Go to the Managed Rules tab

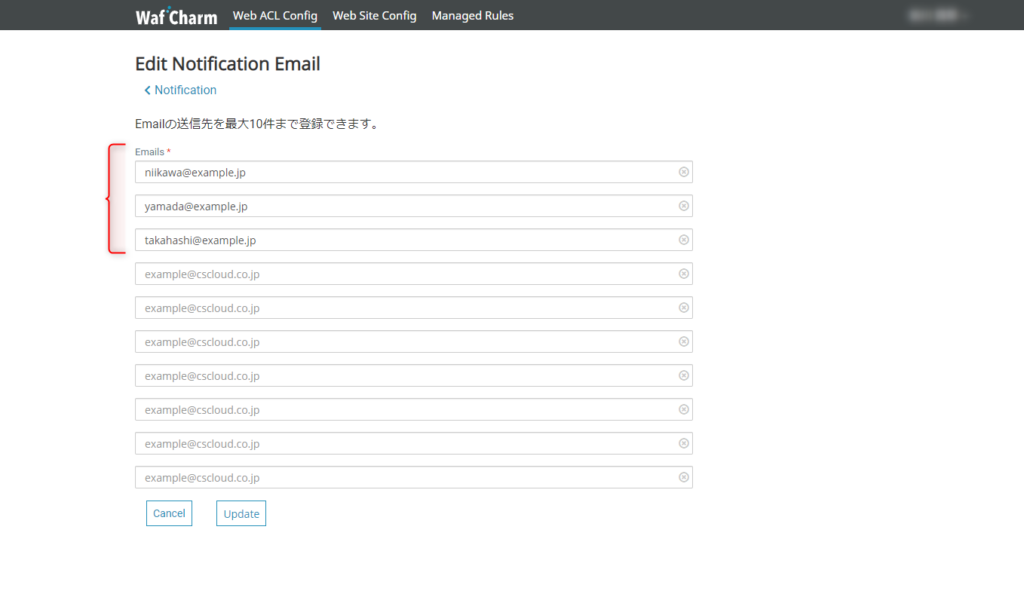472,16
